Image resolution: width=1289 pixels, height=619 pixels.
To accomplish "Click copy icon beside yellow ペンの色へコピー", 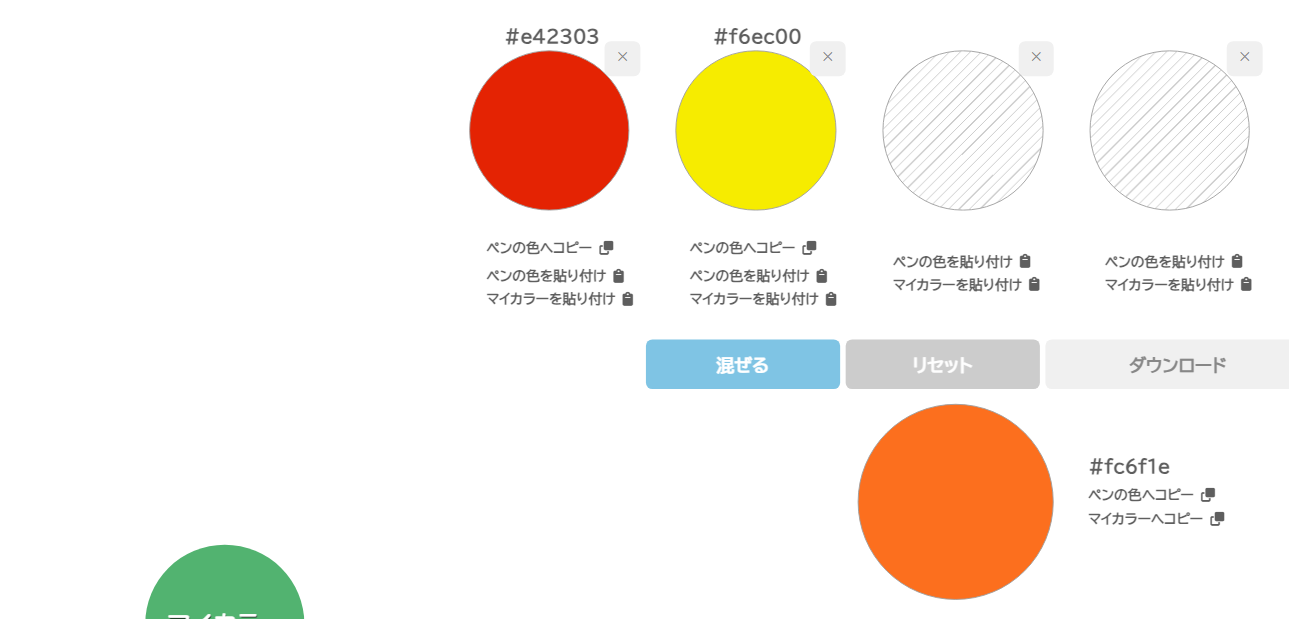I will point(809,248).
